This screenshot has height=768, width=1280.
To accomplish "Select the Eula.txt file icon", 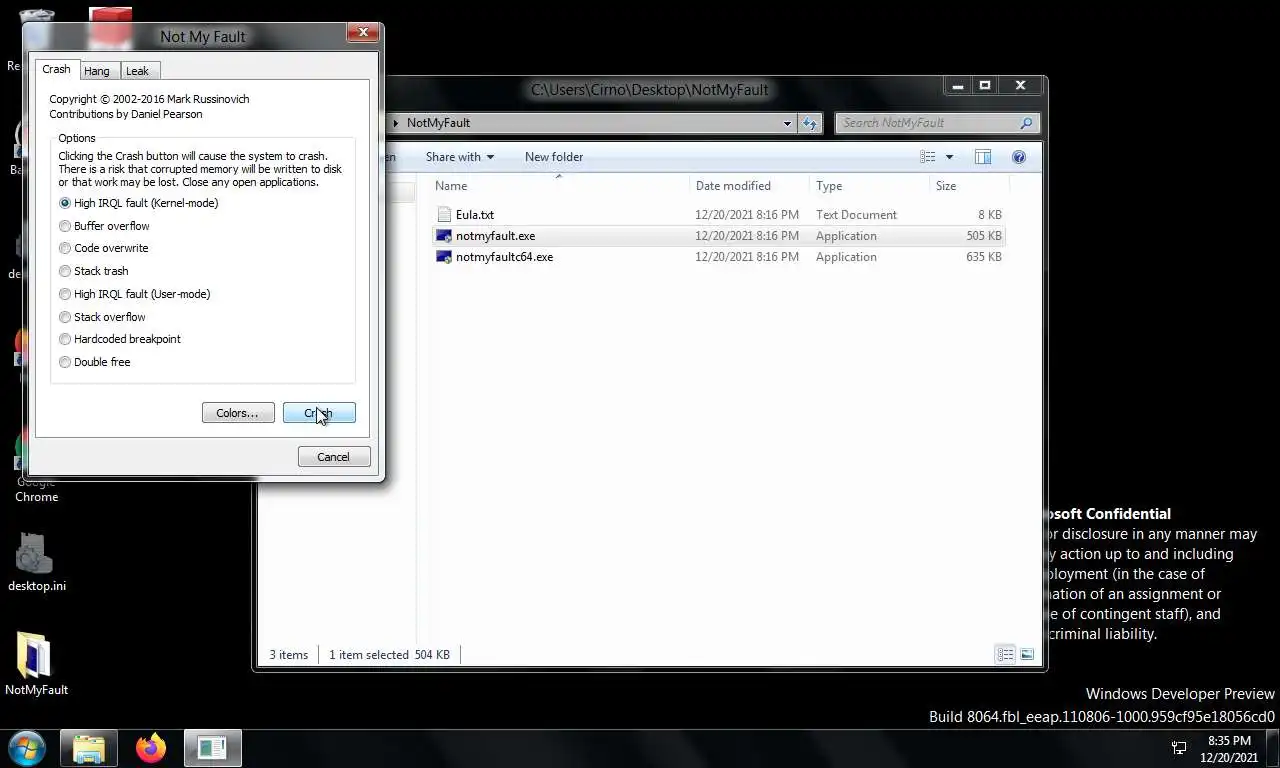I will pyautogui.click(x=444, y=215).
